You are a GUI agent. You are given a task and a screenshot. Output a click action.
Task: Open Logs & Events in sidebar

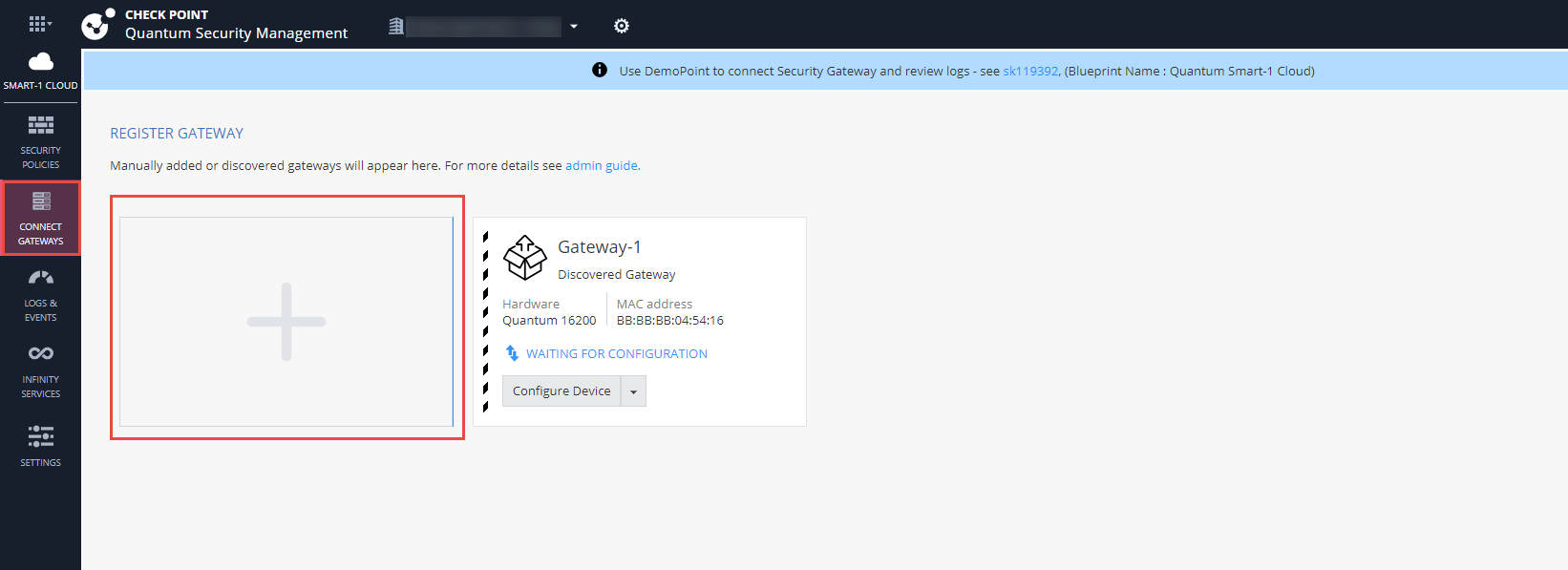pyautogui.click(x=40, y=295)
